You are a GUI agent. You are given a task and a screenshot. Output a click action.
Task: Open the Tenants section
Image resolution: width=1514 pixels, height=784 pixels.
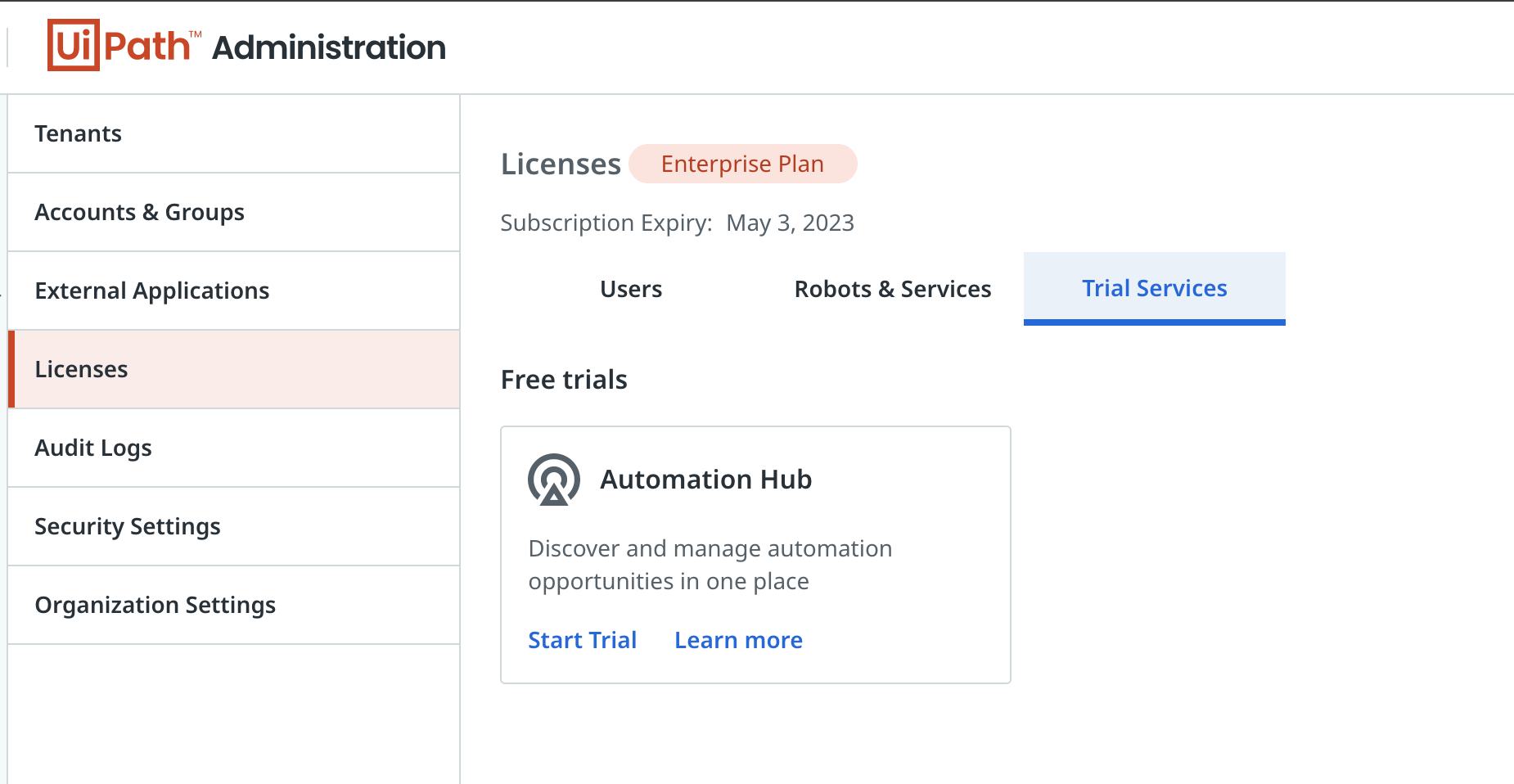(79, 133)
